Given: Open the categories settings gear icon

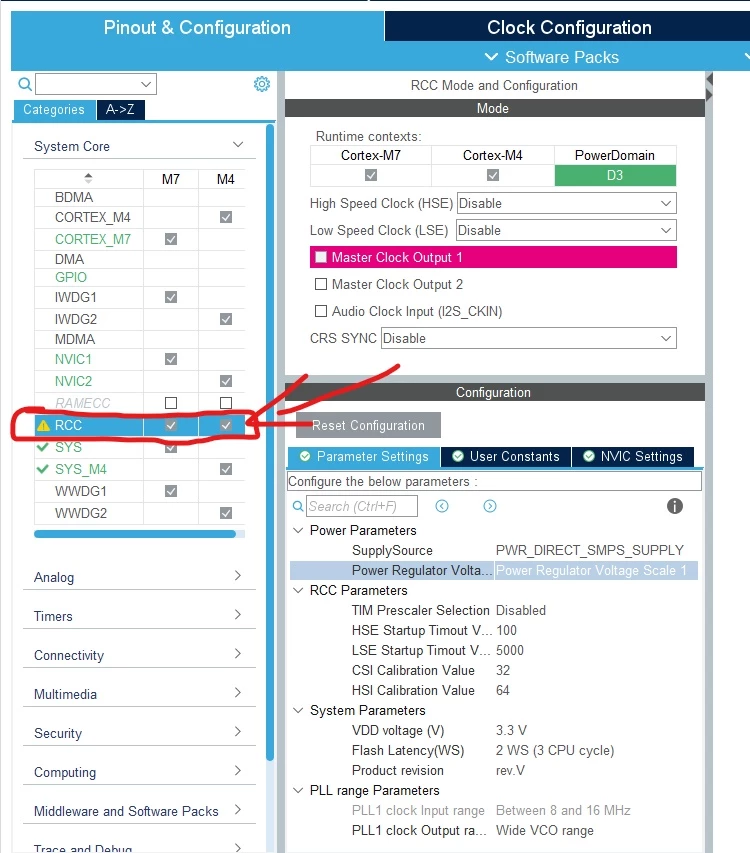Looking at the screenshot, I should 262,84.
